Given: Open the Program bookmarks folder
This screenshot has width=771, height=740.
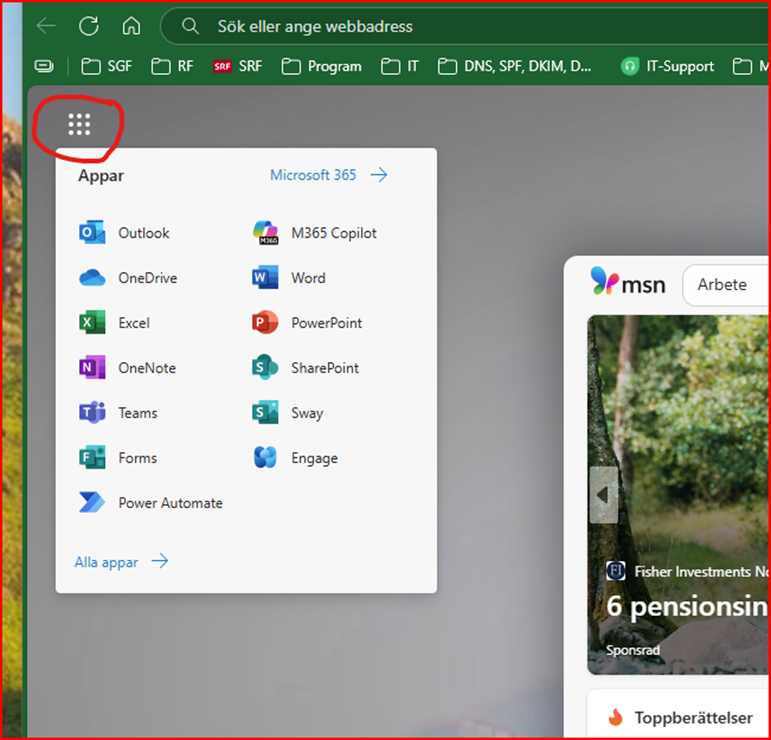Looking at the screenshot, I should (322, 66).
